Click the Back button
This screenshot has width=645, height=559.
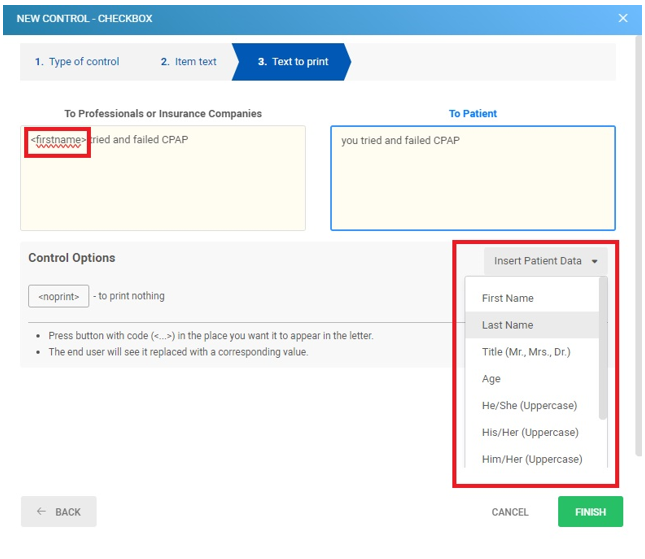59,512
